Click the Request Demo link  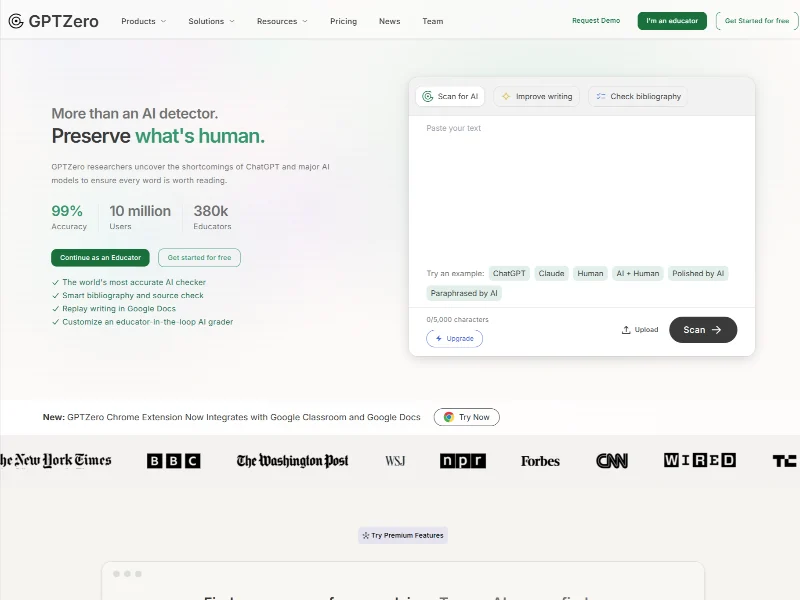pos(596,21)
